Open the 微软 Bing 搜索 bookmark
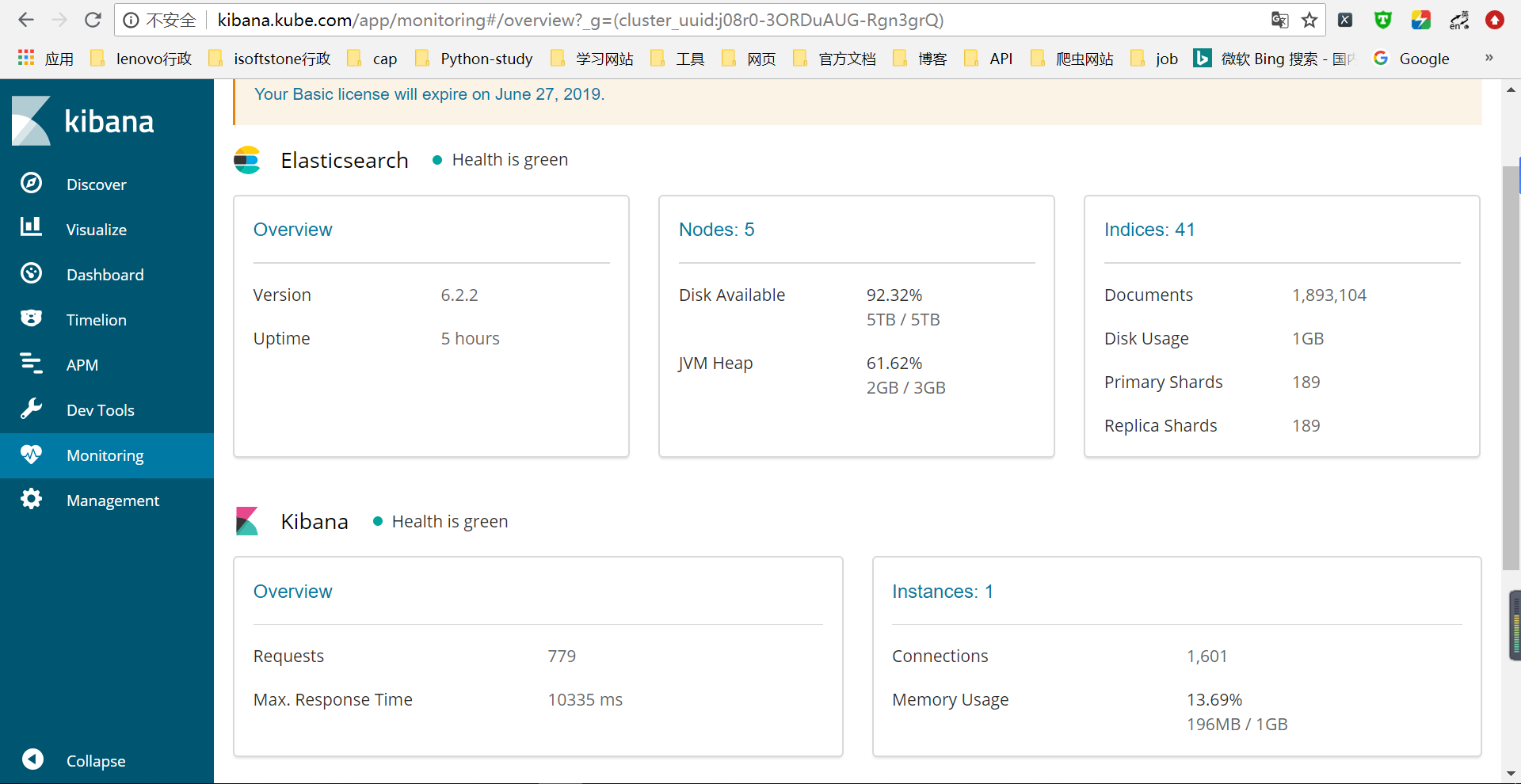This screenshot has width=1521, height=784. [1274, 59]
